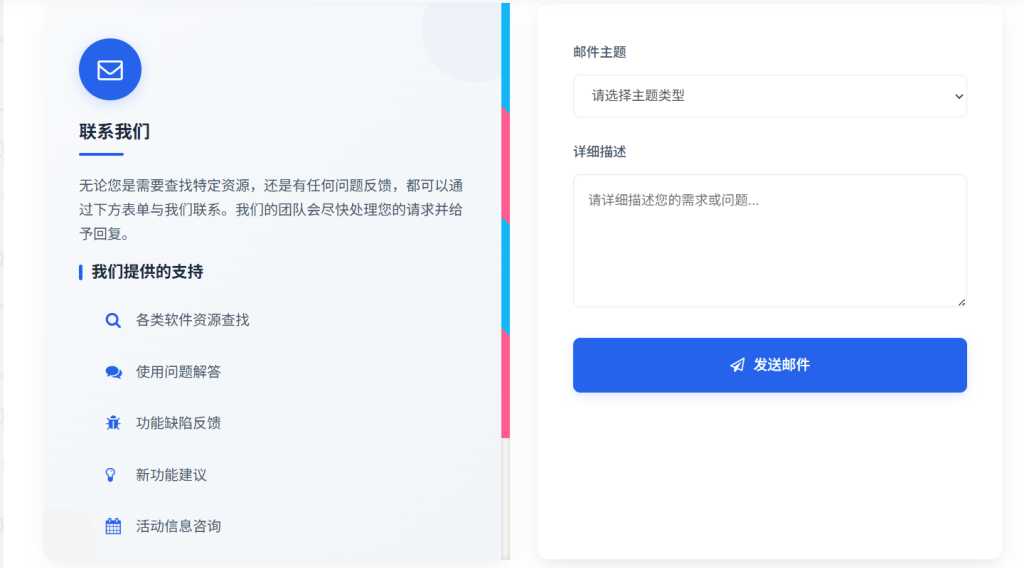This screenshot has width=1024, height=568.
Task: Click the lightbulb icon beside 新功能建议
Action: pyautogui.click(x=112, y=475)
